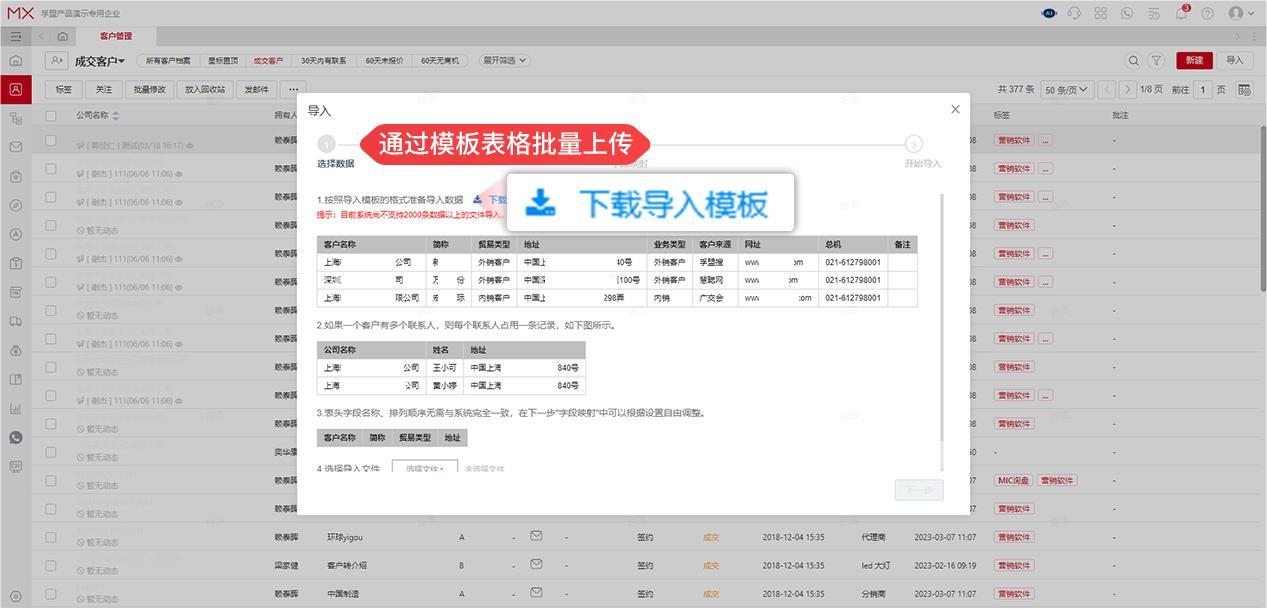Open the AI assistant in the top bar
The image size is (1267, 609).
[1048, 13]
